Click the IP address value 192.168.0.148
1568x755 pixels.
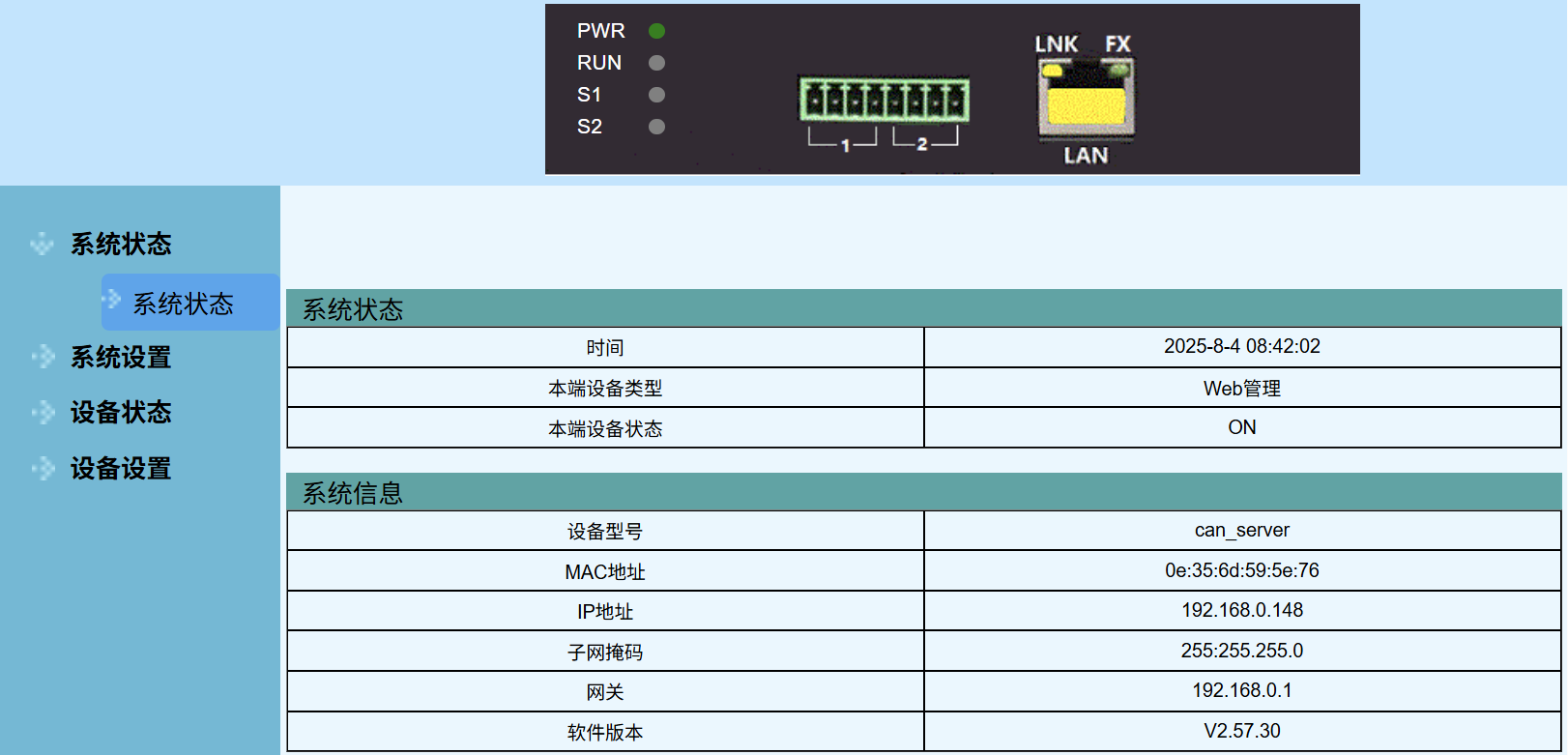(1241, 610)
